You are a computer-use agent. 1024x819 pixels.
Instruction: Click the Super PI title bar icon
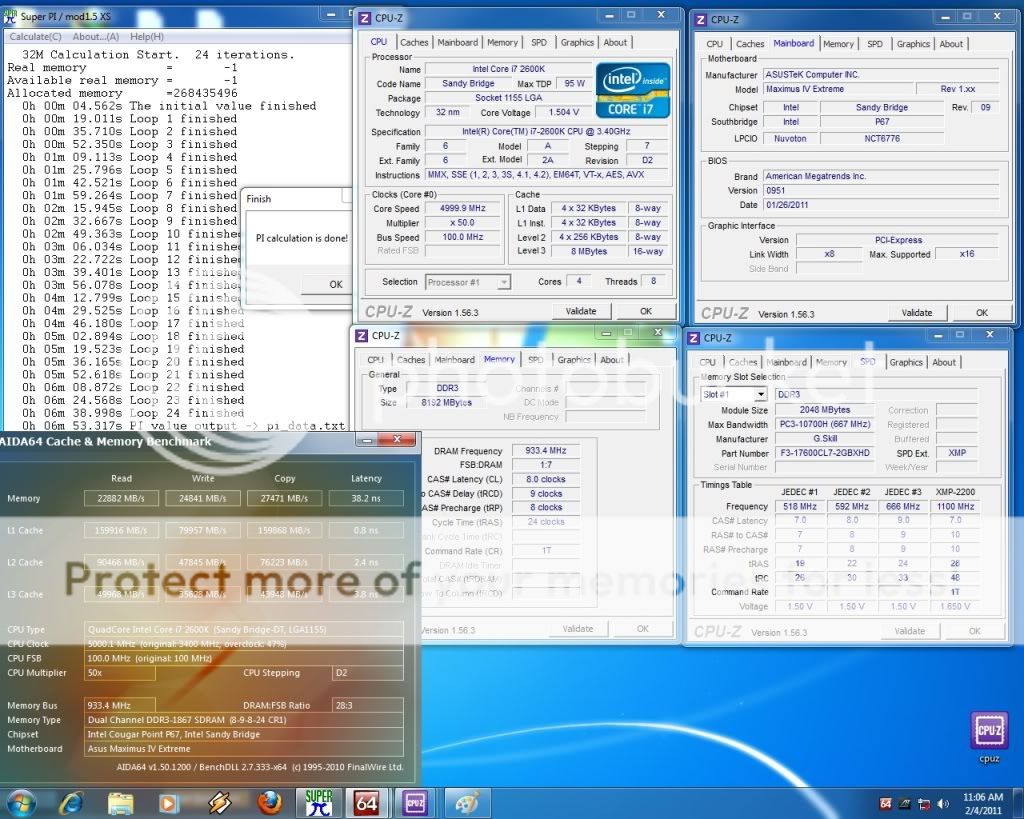[x=10, y=16]
